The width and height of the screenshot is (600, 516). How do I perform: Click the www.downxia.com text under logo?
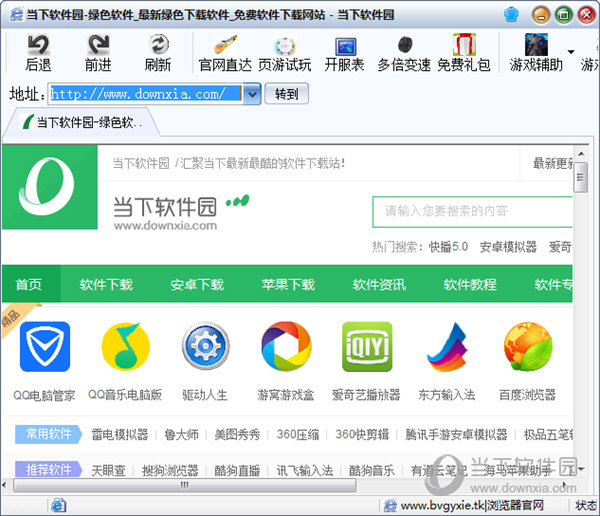pos(165,225)
